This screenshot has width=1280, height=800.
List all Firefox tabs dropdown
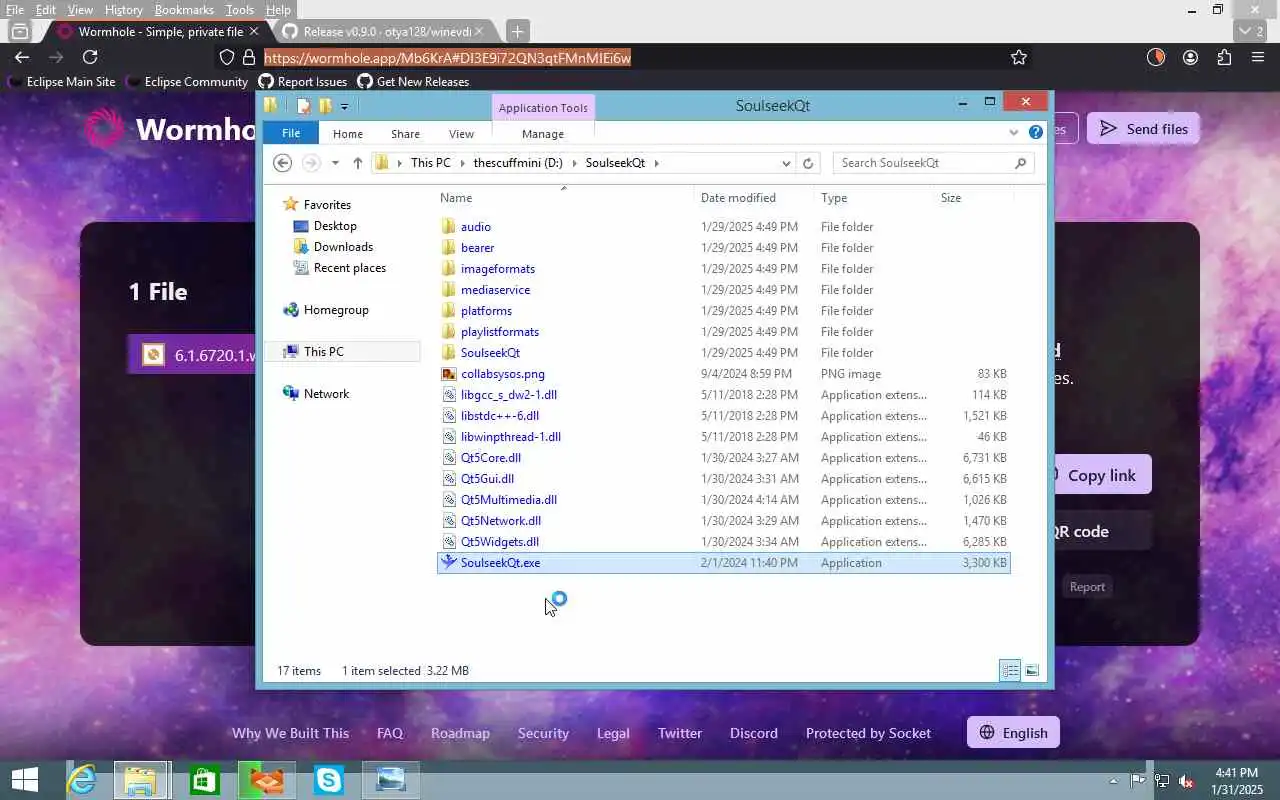(1251, 31)
